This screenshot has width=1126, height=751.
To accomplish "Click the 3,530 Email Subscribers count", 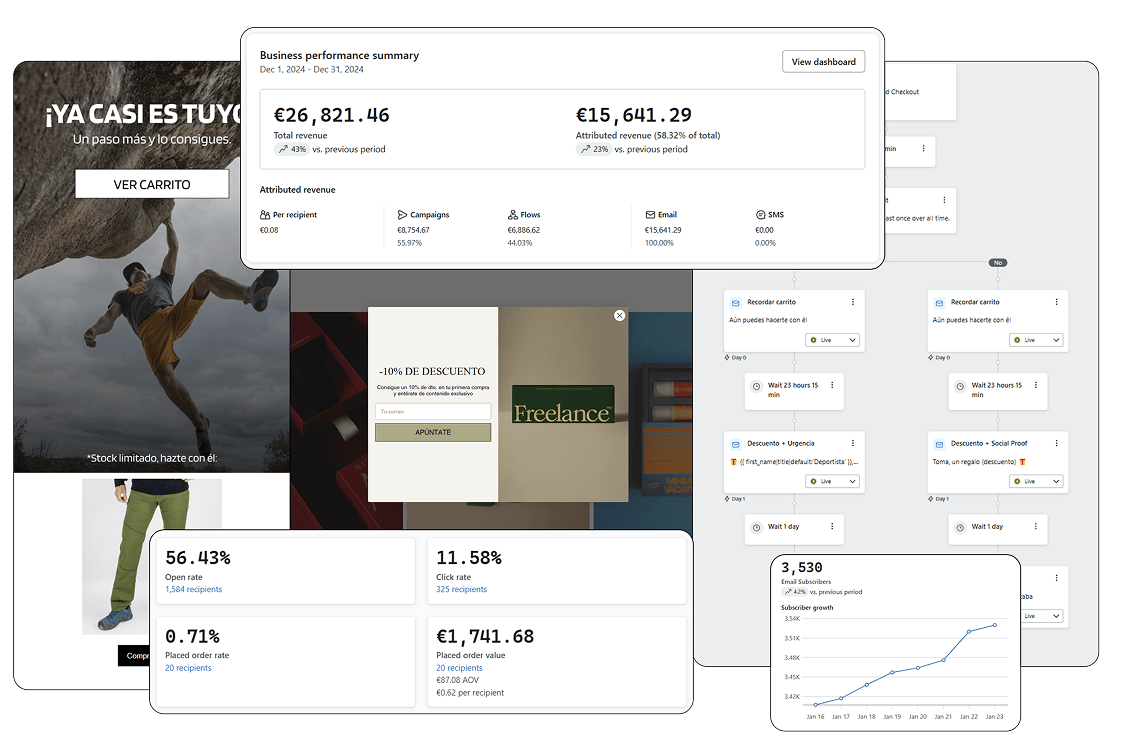I will point(801,568).
